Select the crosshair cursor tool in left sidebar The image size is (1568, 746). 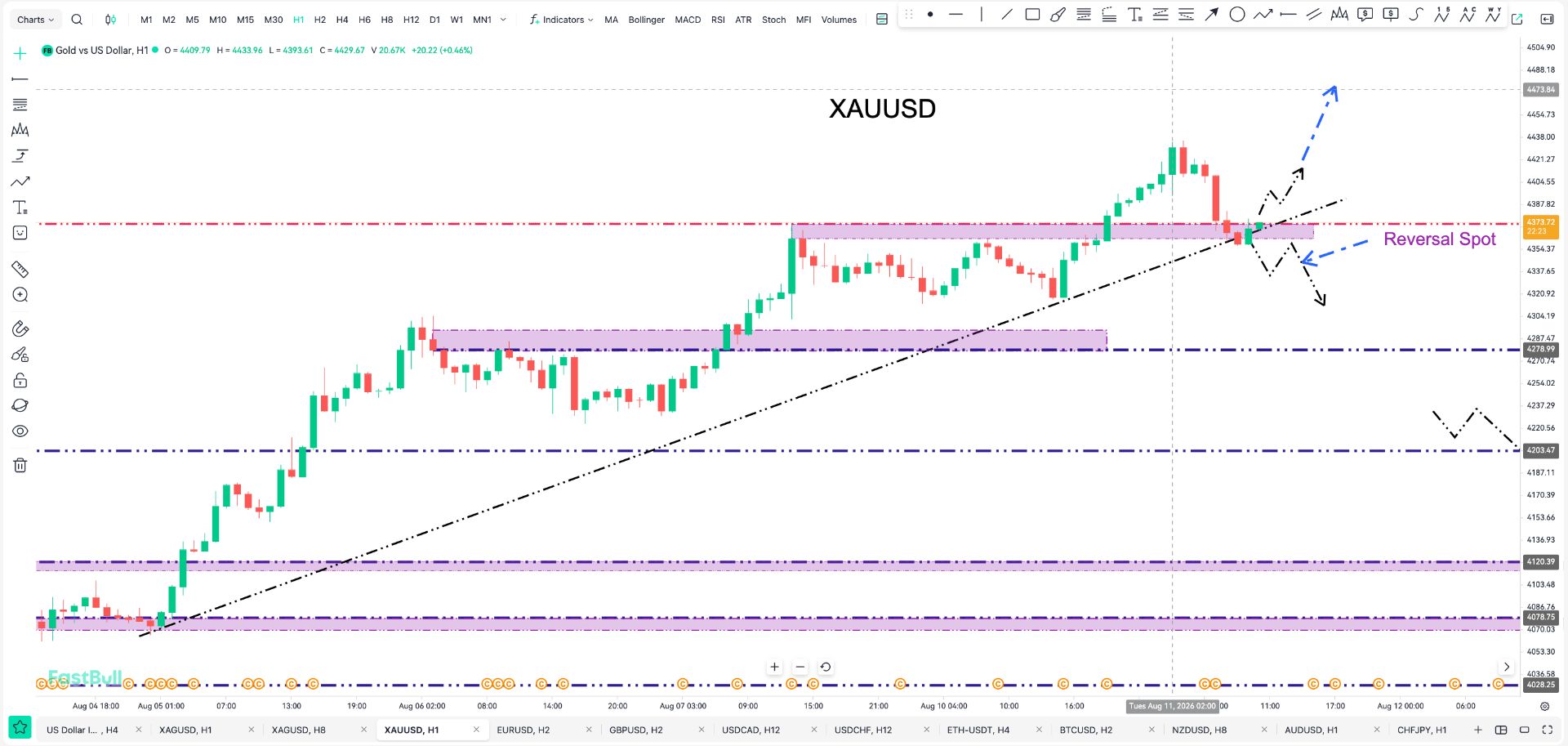(20, 54)
